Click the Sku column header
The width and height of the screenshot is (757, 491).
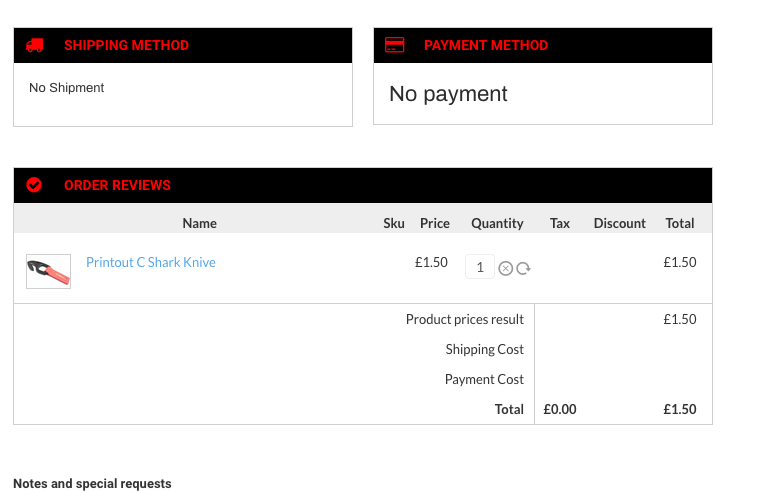click(394, 223)
